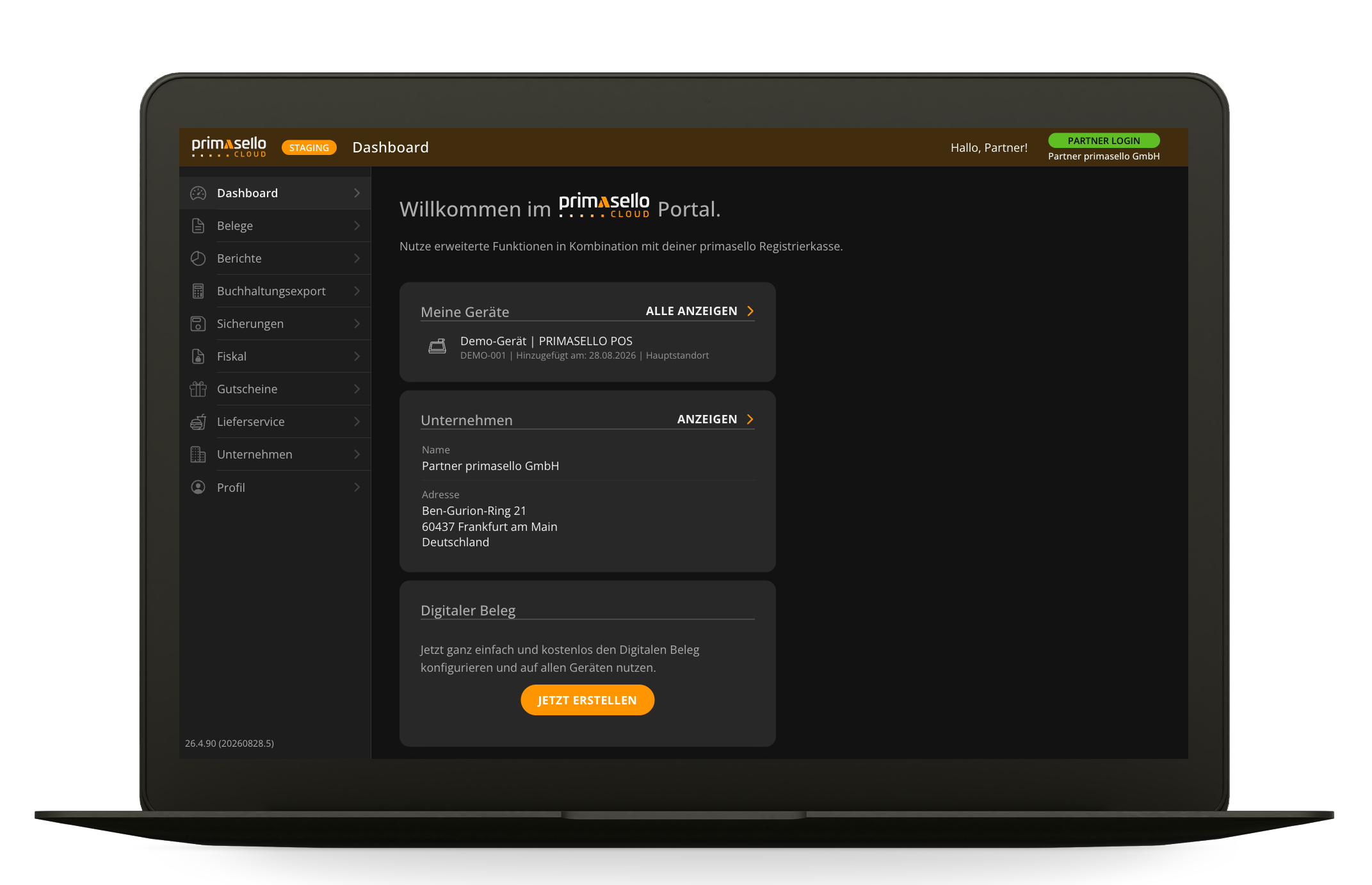Image resolution: width=1372 pixels, height=885 pixels.
Task: Click the Belege document icon
Action: point(198,226)
